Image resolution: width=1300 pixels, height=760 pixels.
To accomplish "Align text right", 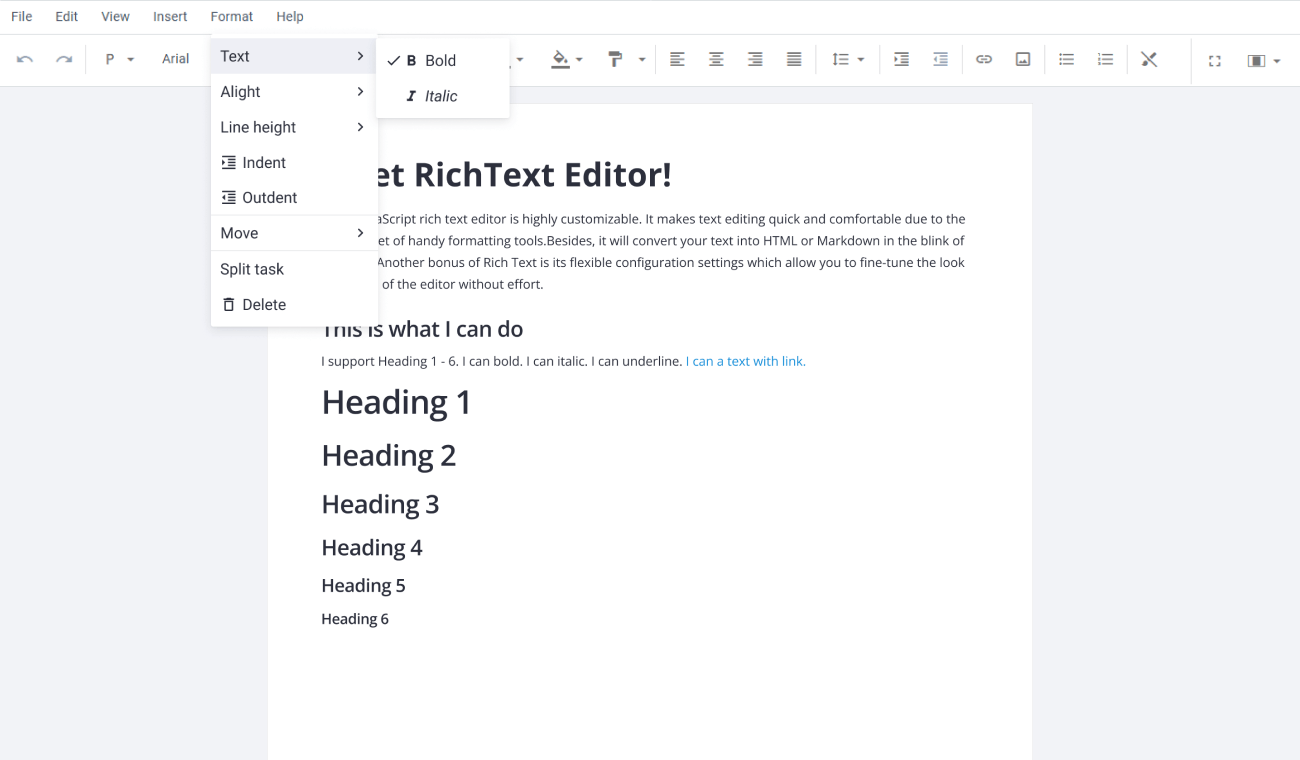I will click(x=755, y=60).
